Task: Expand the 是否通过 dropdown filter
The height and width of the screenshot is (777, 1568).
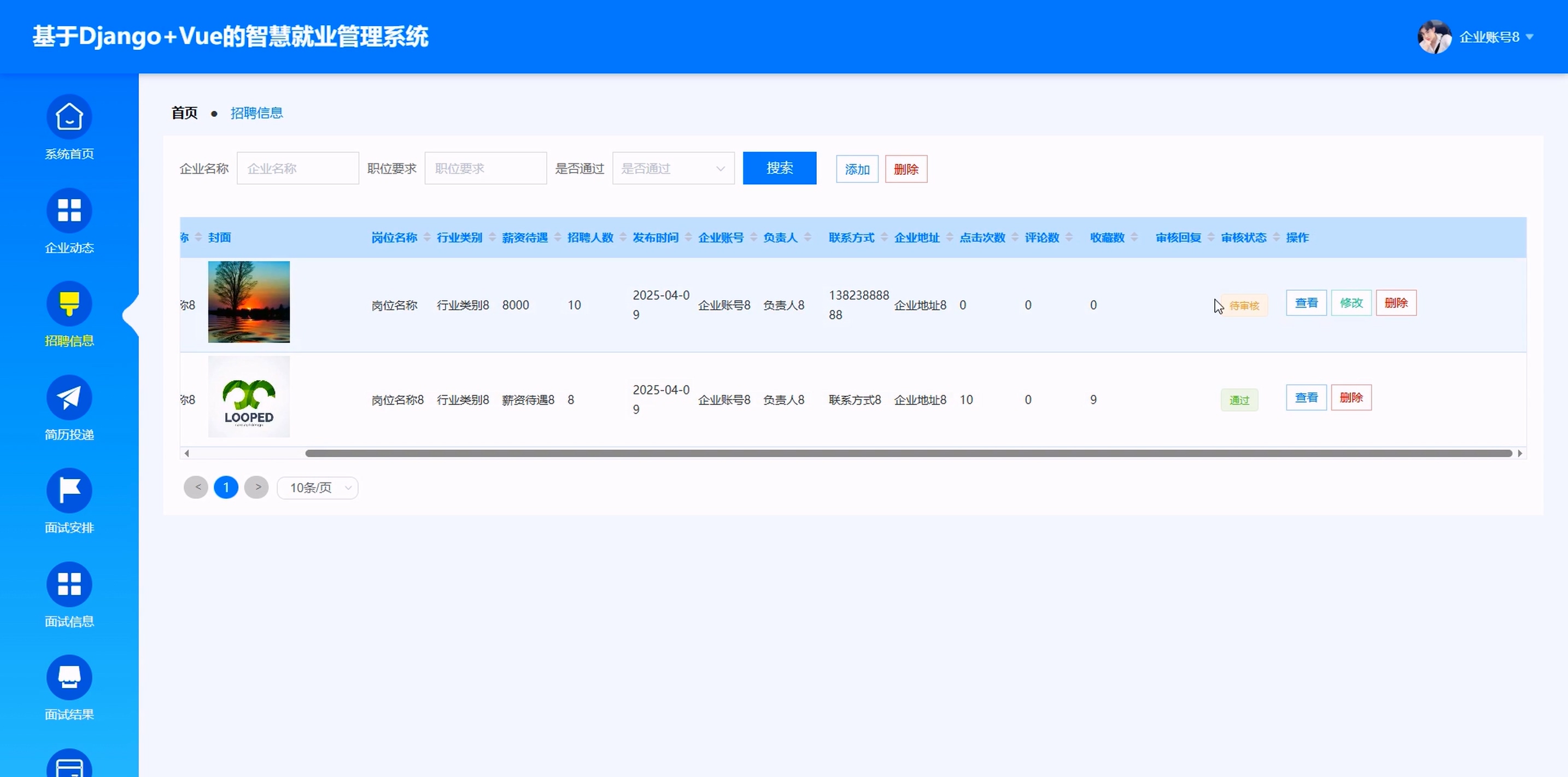Action: [672, 168]
